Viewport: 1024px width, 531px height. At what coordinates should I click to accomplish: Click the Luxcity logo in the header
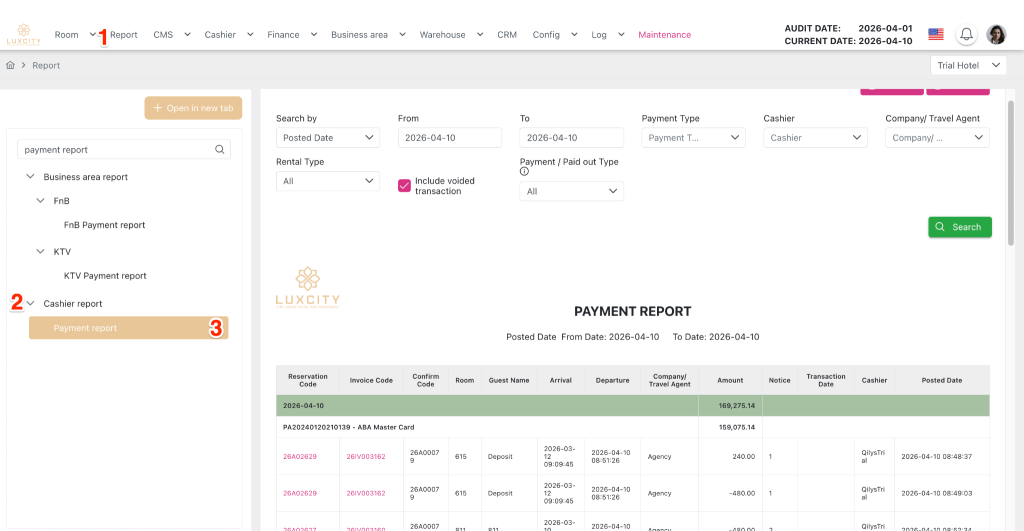[x=24, y=35]
